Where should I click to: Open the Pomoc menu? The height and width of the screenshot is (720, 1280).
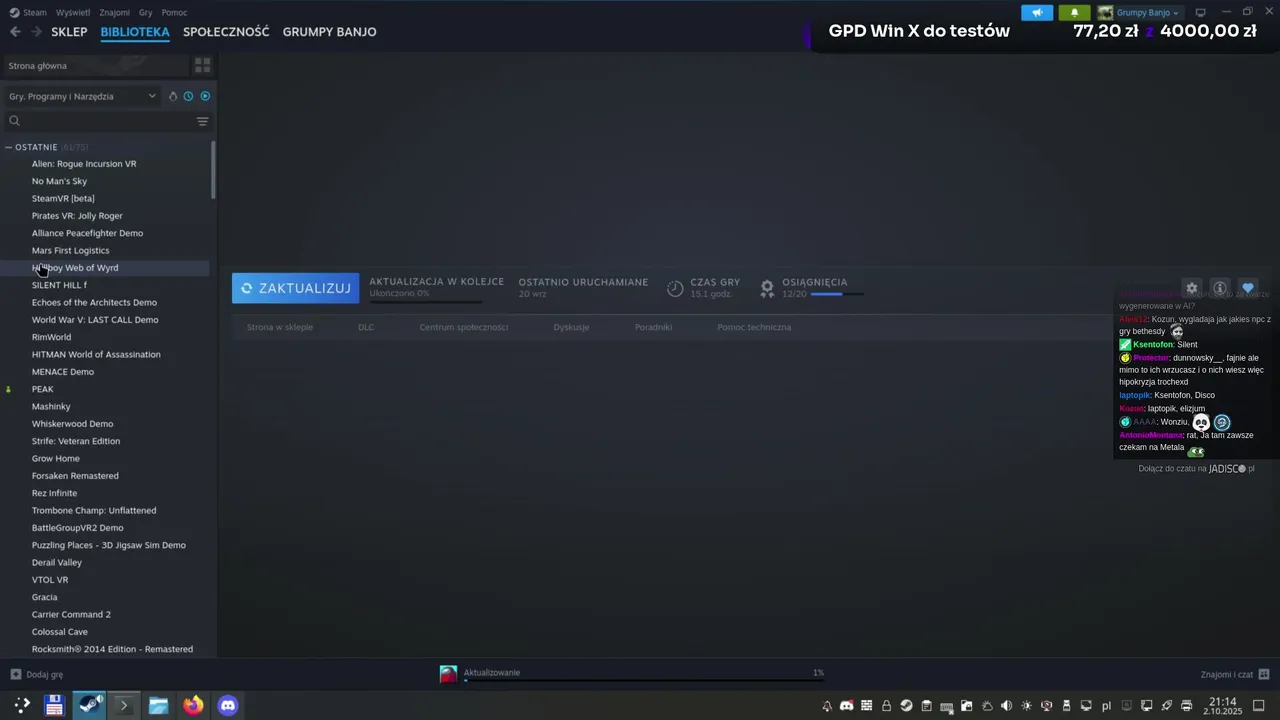click(x=174, y=13)
